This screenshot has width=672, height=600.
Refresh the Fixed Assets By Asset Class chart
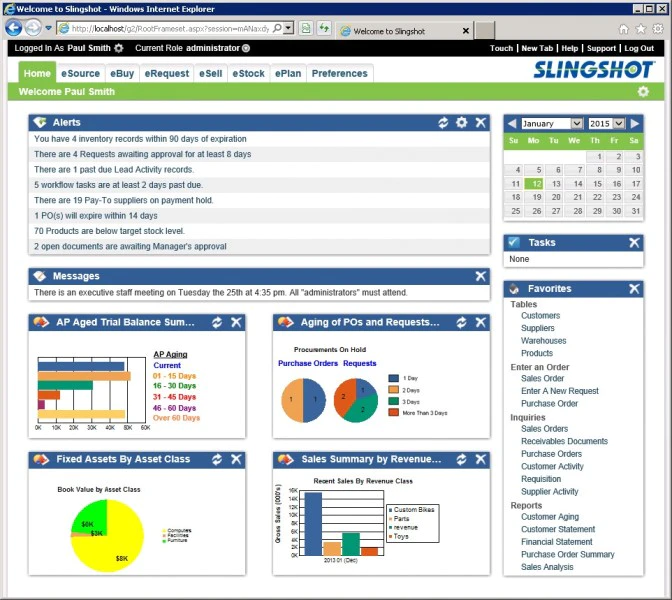coord(217,459)
